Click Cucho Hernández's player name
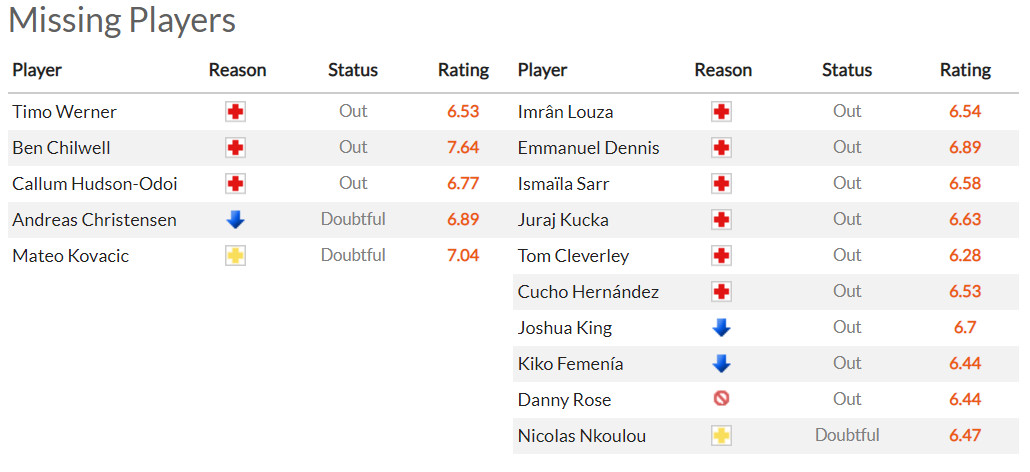Screen dimensions: 1030x472 point(588,292)
